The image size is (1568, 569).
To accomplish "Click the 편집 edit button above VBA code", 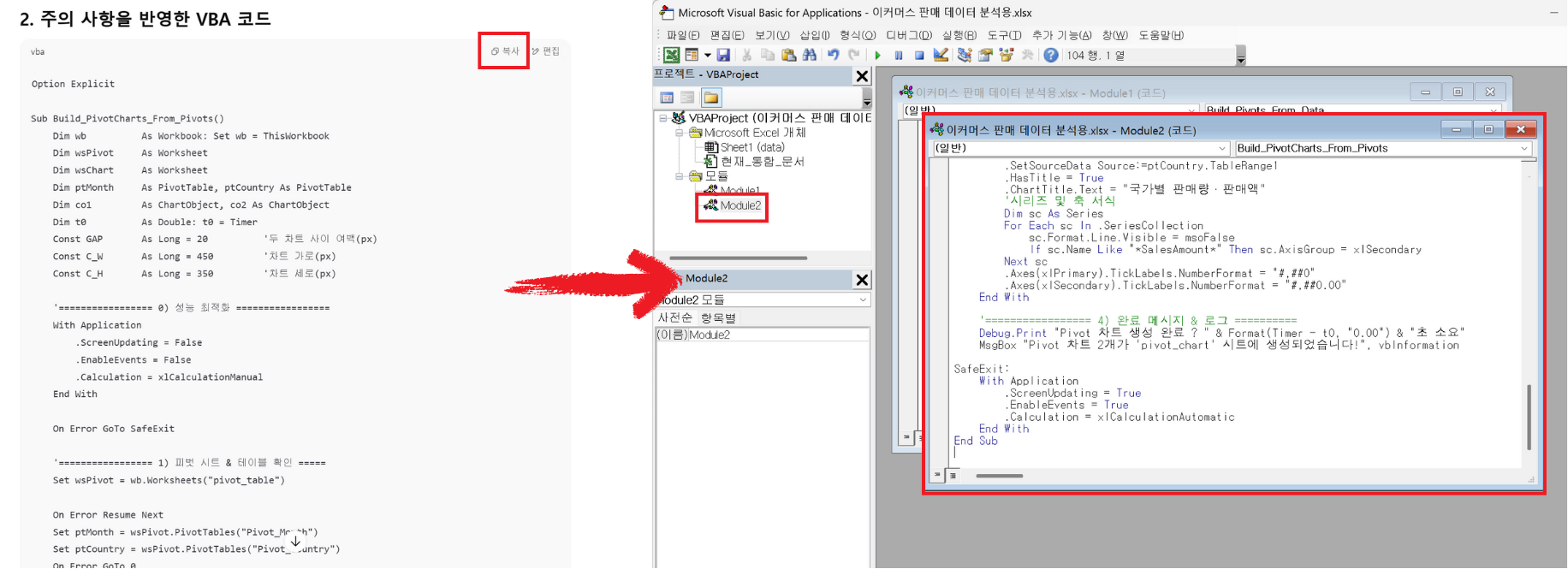I will 546,51.
